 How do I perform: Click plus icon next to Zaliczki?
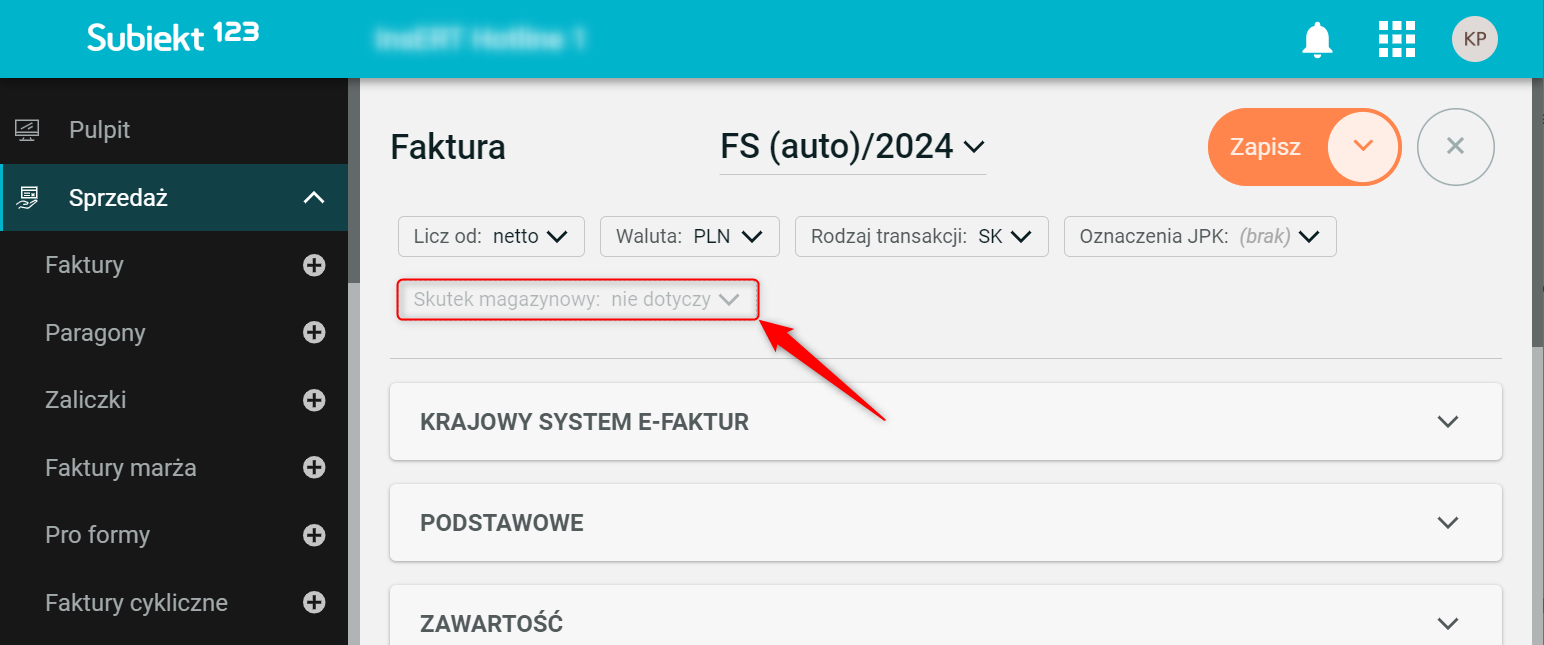(314, 400)
